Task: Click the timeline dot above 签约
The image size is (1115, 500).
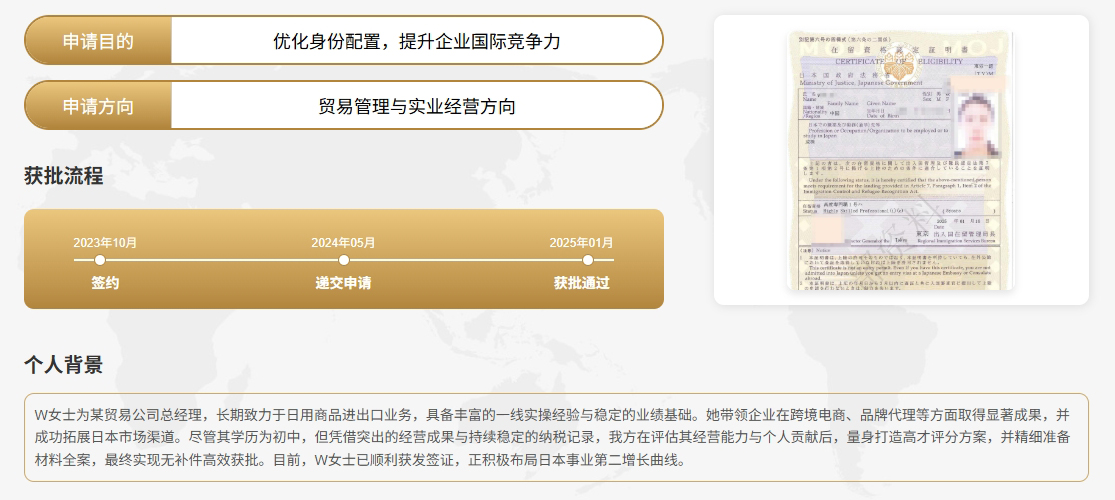Action: [x=100, y=260]
